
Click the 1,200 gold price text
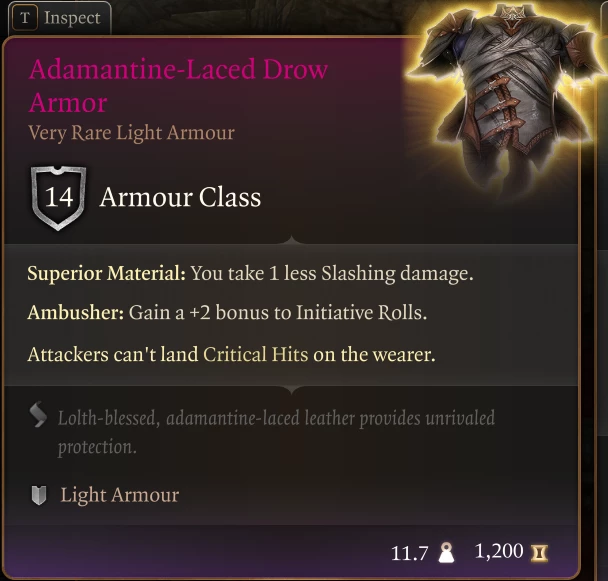[x=499, y=551]
